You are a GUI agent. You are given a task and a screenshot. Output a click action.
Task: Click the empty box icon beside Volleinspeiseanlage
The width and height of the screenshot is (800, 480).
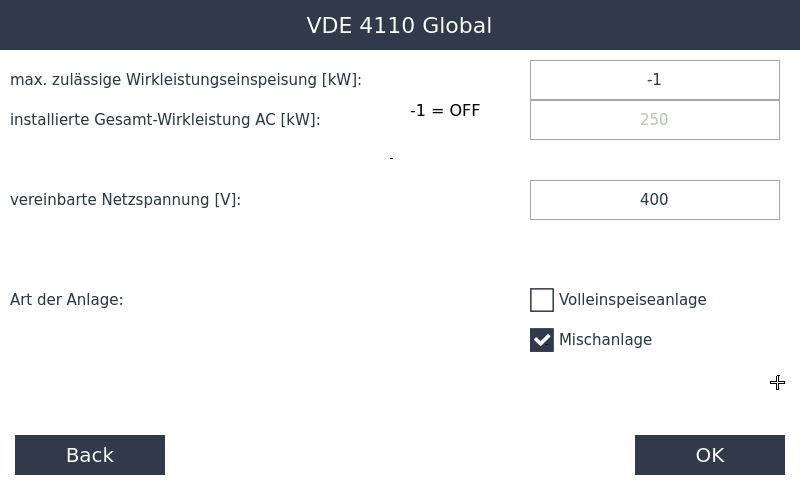(x=542, y=300)
